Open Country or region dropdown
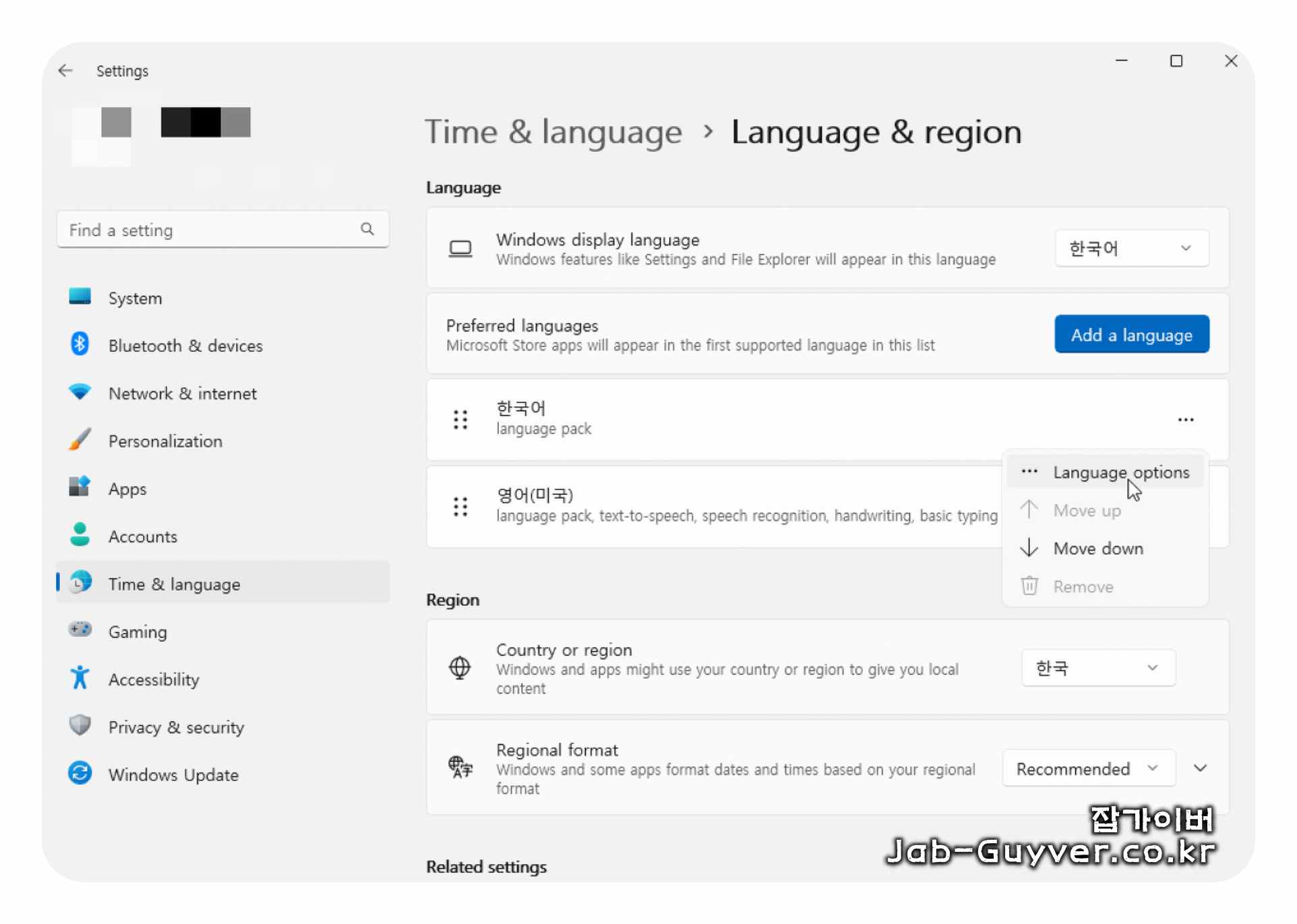This screenshot has height=924, width=1297. tap(1098, 668)
